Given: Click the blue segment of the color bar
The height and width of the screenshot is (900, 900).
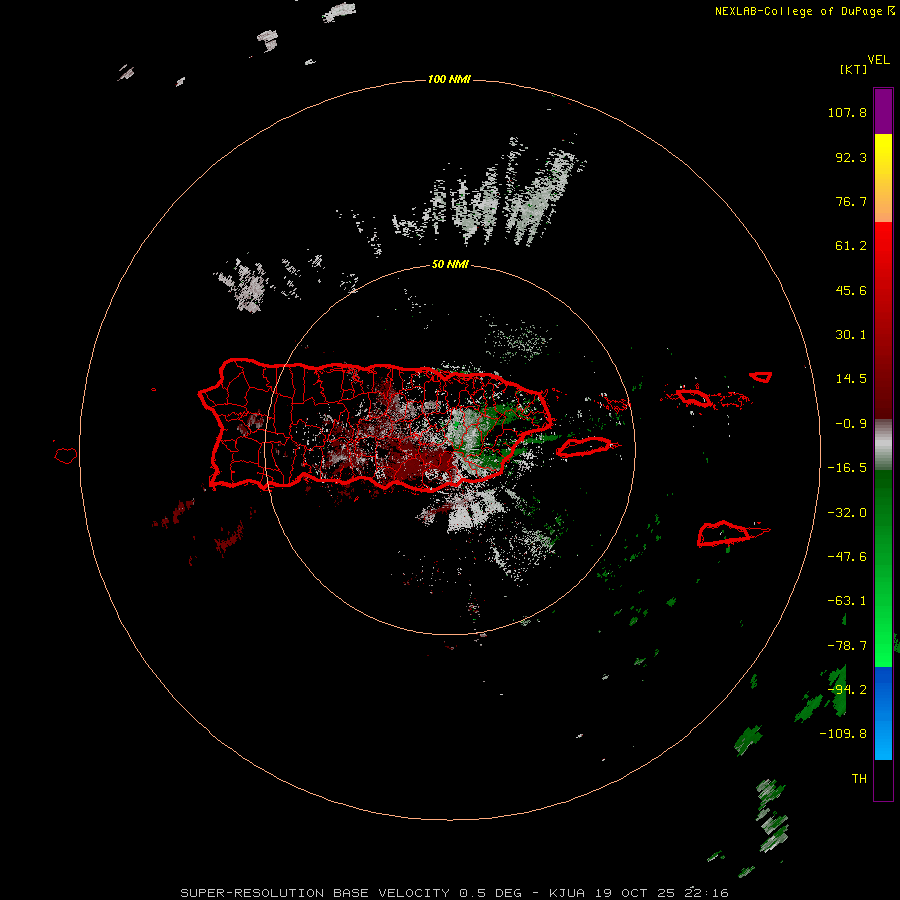Looking at the screenshot, I should [x=883, y=713].
